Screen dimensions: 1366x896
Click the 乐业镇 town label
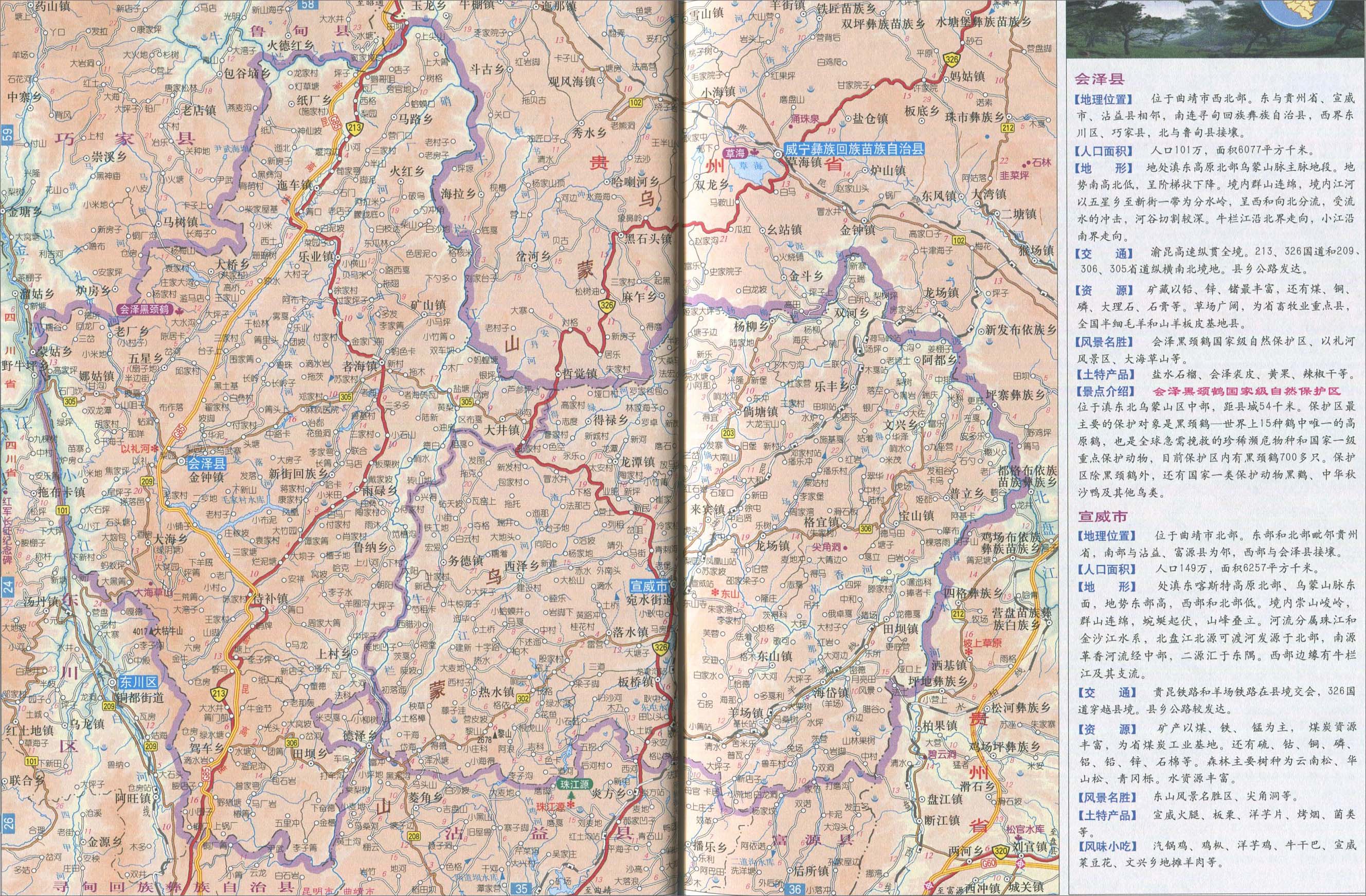coord(317,257)
